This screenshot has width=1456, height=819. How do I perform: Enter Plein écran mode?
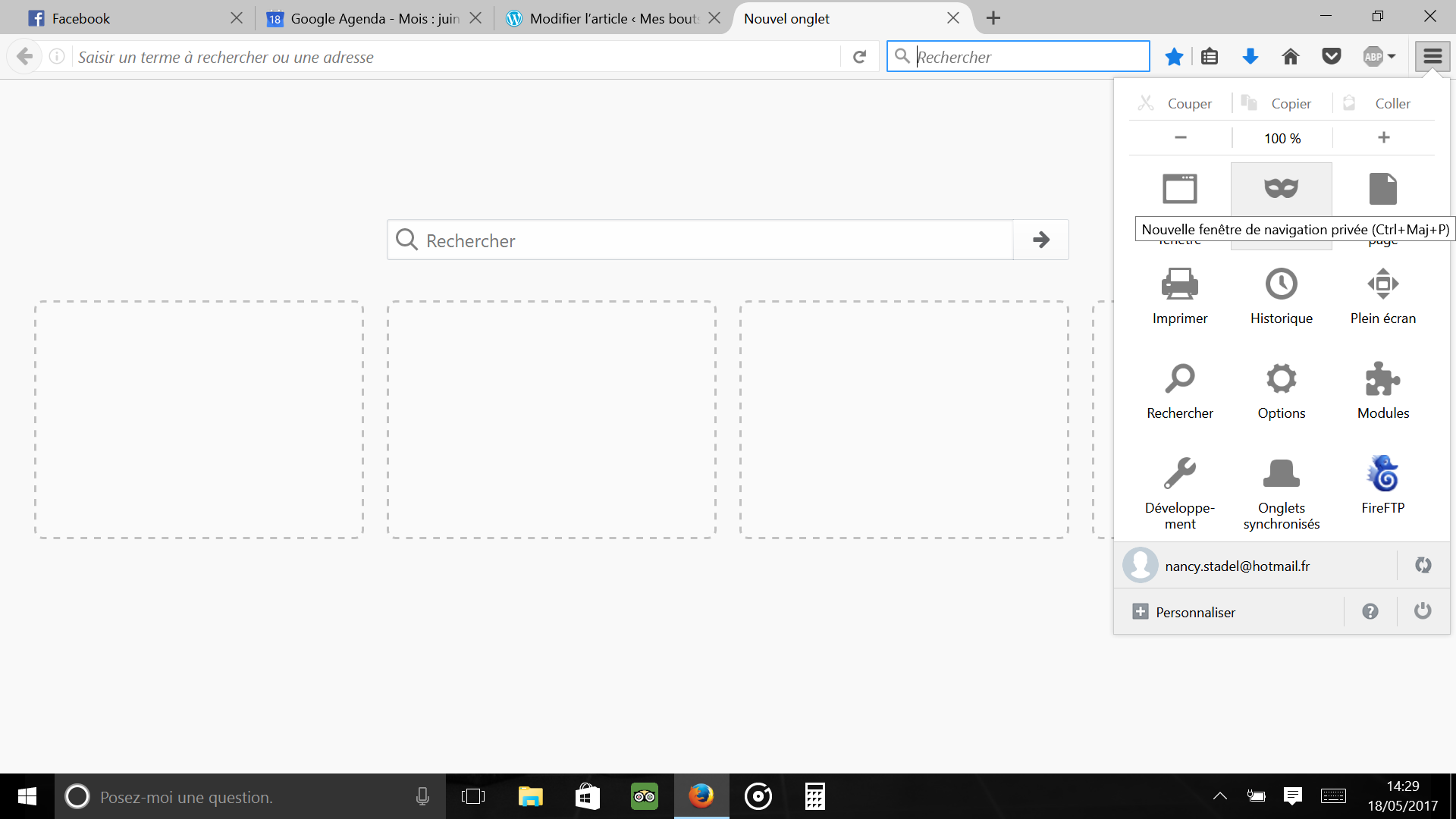point(1382,284)
